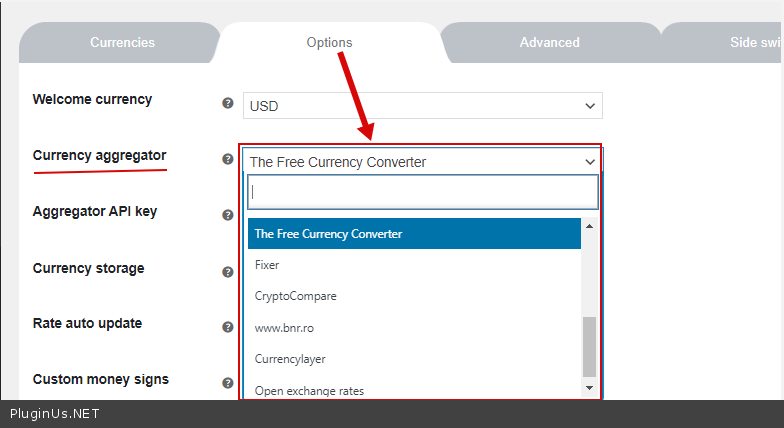Select The Free Currency Converter option
This screenshot has height=428, width=784.
[414, 234]
